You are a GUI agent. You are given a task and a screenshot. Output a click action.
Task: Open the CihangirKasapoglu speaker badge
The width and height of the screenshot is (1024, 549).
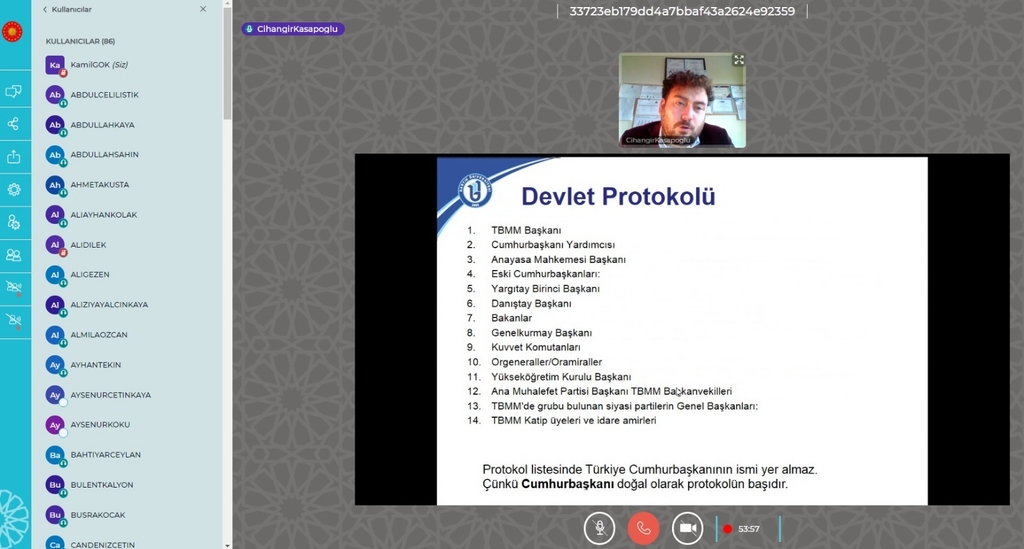click(292, 29)
